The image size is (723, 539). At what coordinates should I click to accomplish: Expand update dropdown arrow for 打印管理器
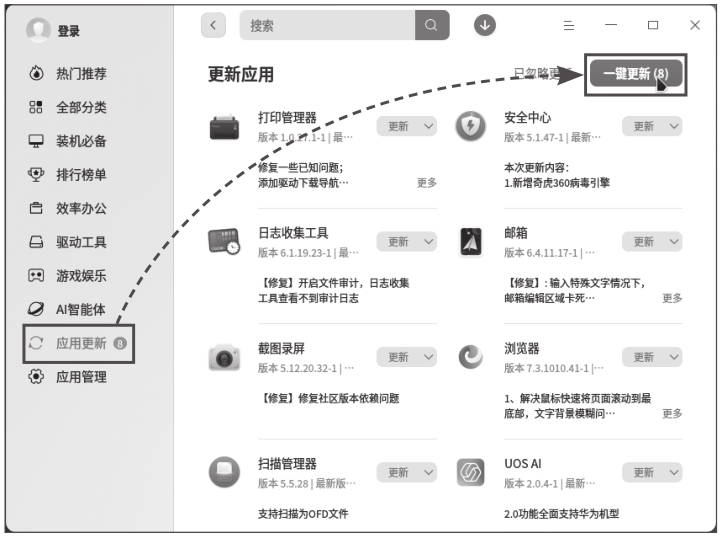click(x=428, y=126)
